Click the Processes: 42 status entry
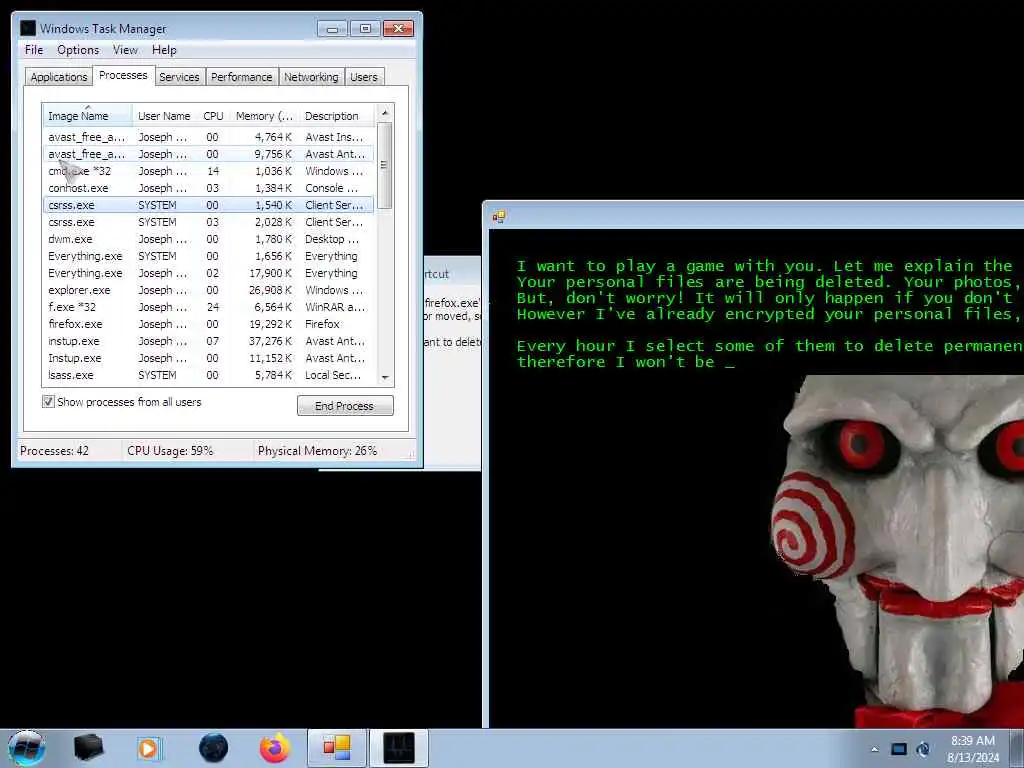 click(55, 451)
